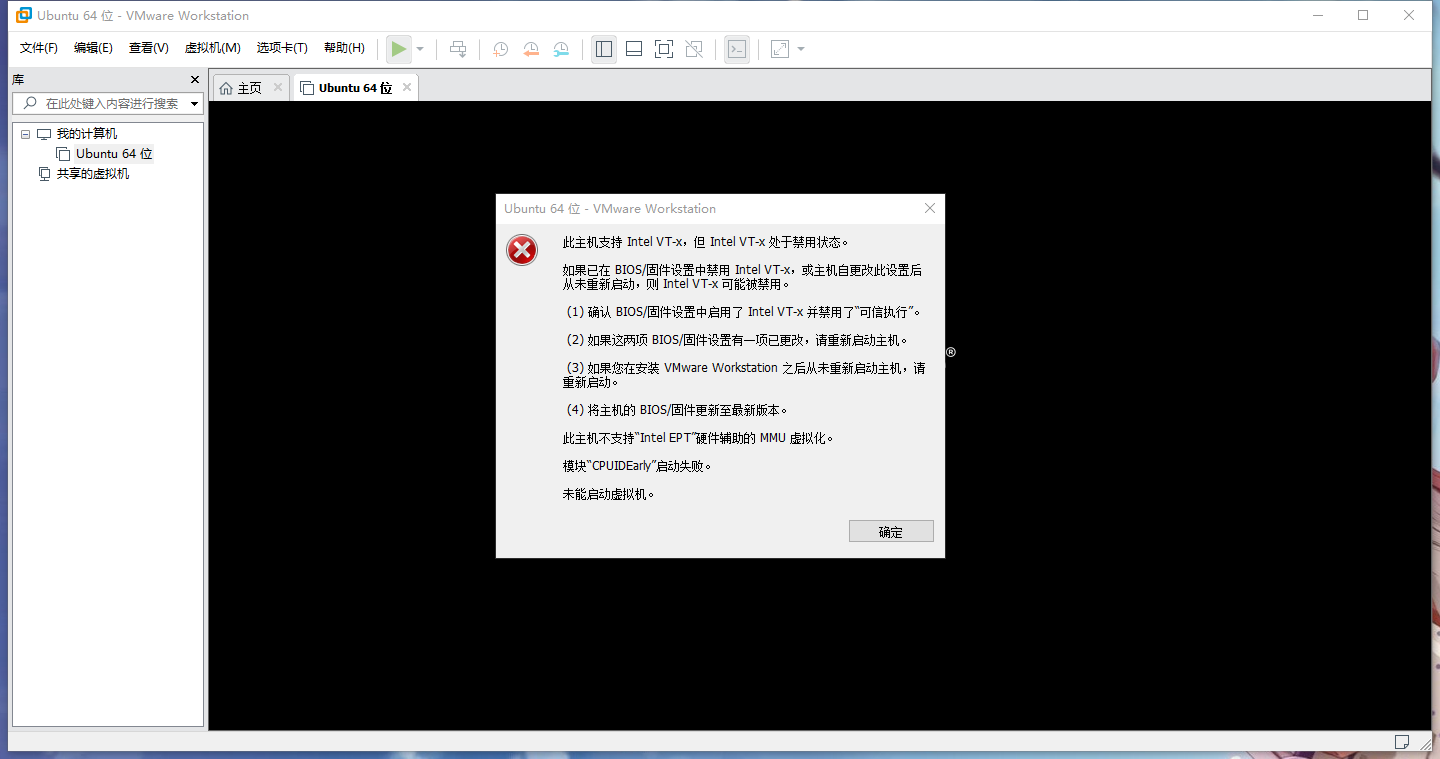Click the 未能启动虚拟机 message text
The height and width of the screenshot is (759, 1440).
[x=609, y=494]
